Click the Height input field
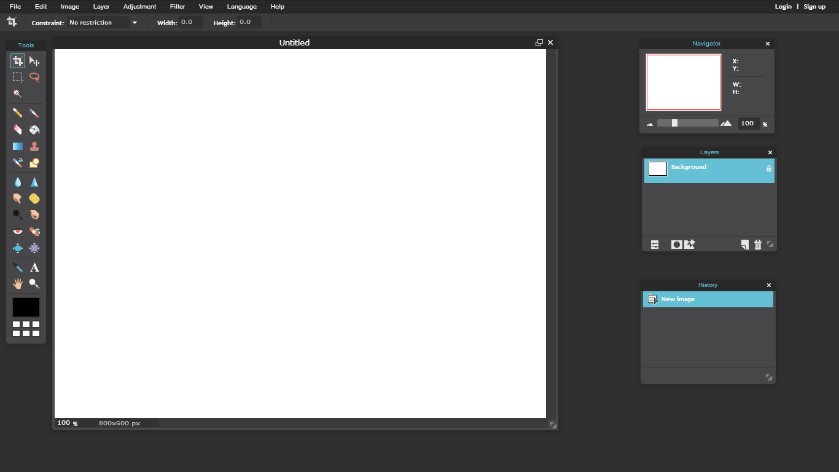 pos(249,22)
